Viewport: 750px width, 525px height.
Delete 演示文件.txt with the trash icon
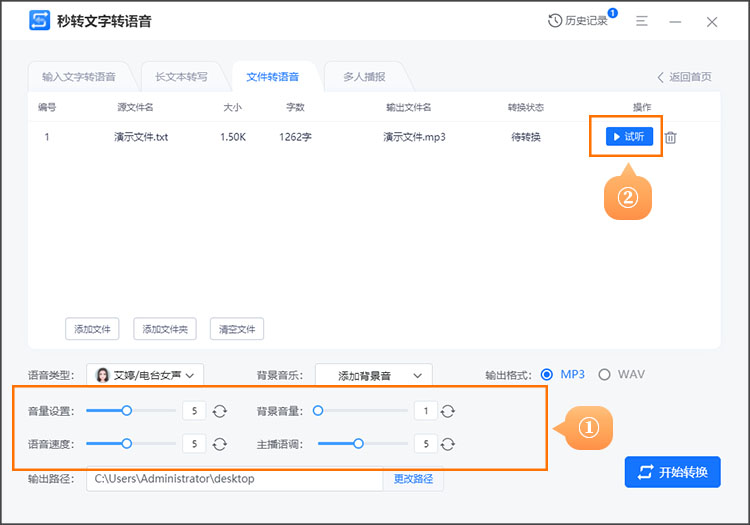670,137
